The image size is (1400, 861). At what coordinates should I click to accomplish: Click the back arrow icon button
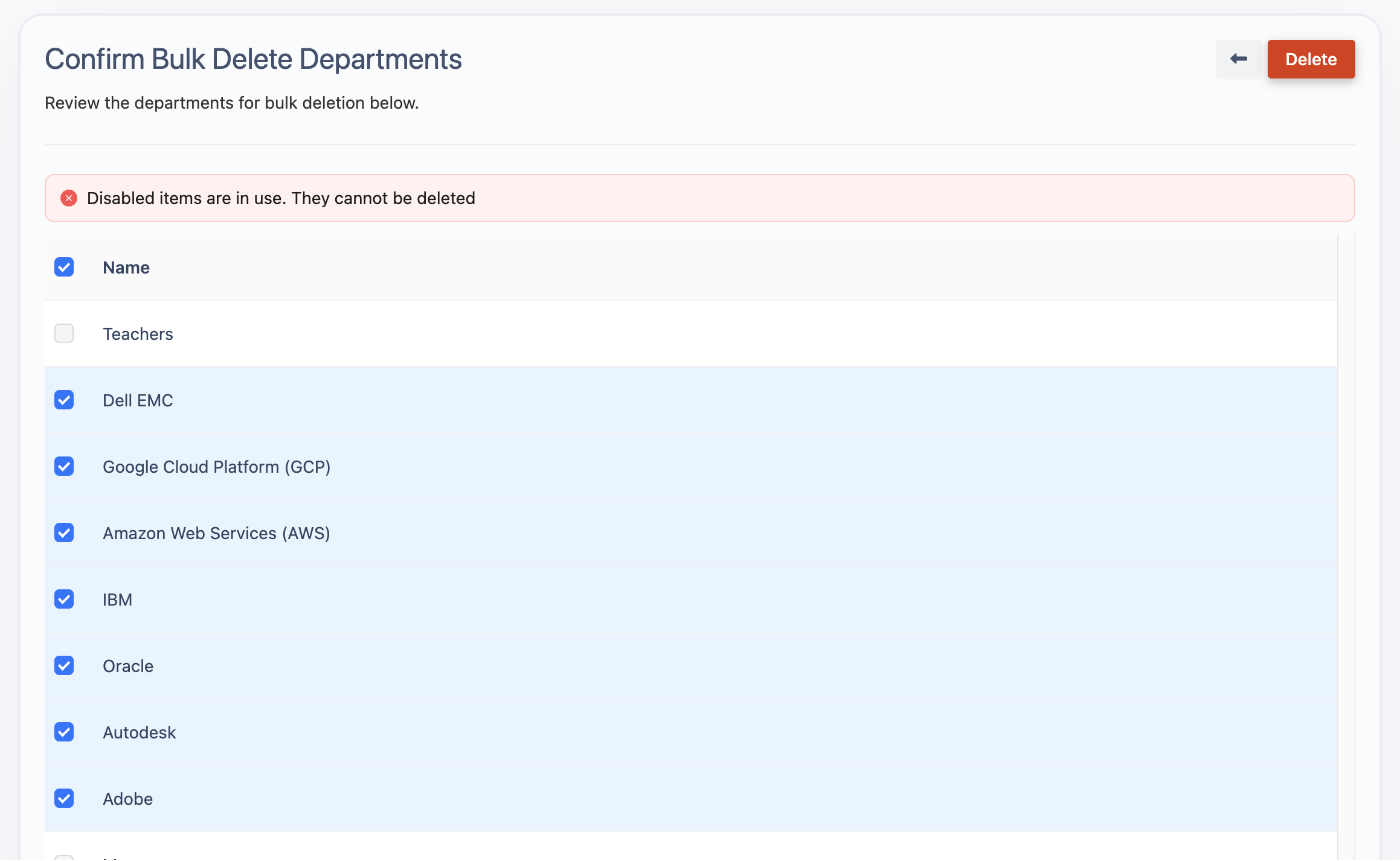(1239, 59)
